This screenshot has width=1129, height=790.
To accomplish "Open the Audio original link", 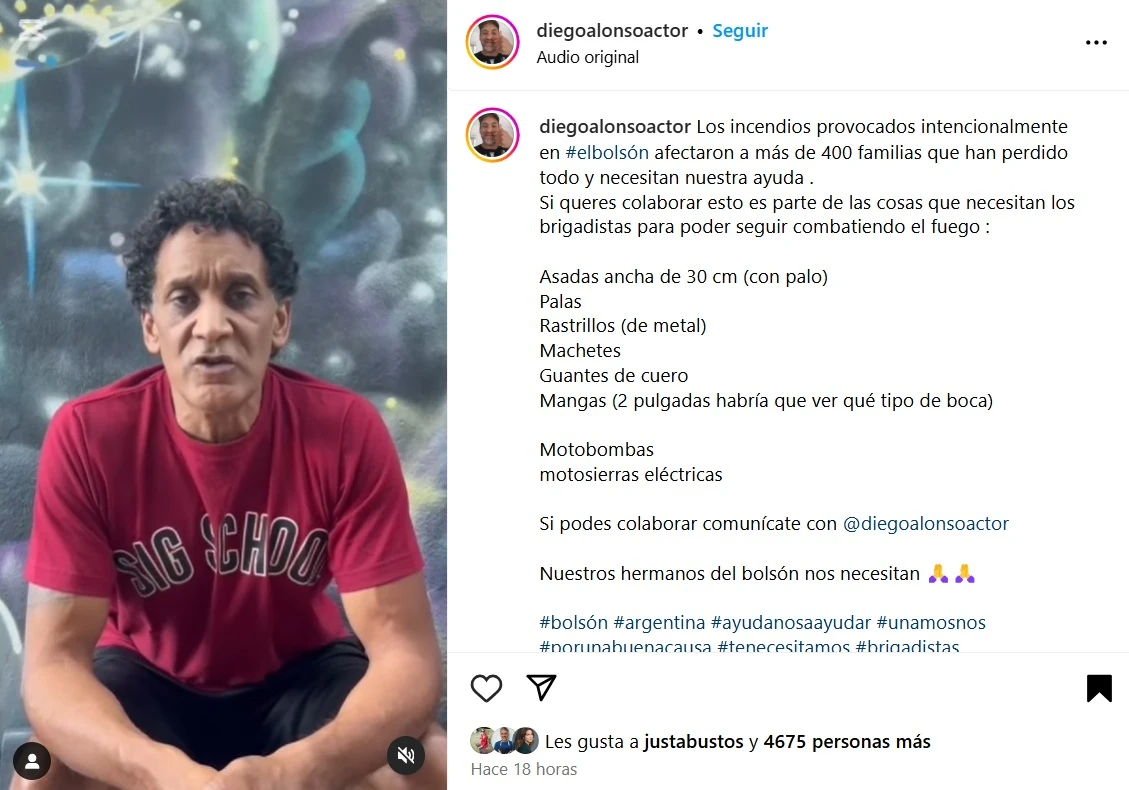I will coord(588,57).
